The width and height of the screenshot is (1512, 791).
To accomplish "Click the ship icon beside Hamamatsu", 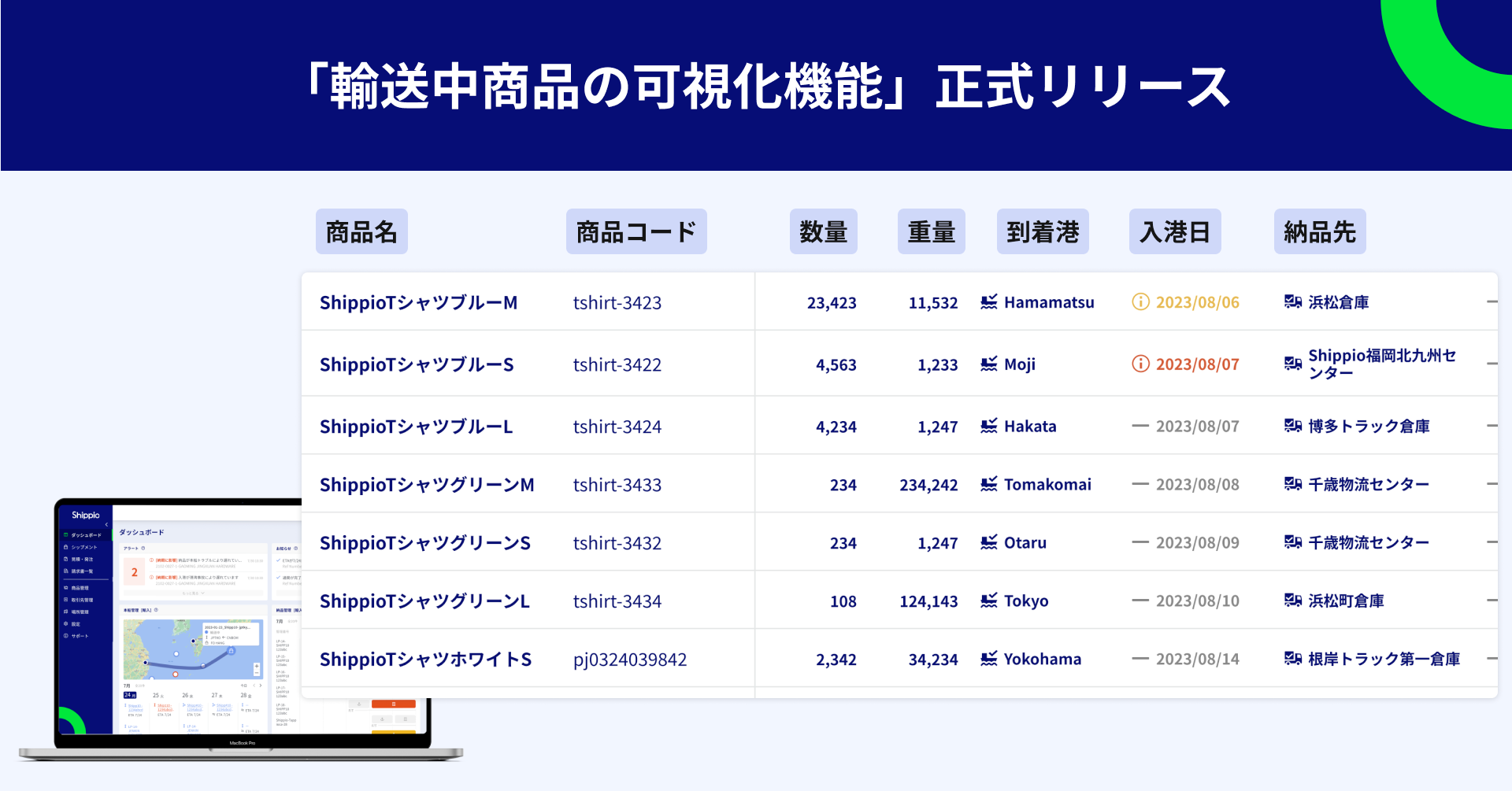I will [x=989, y=302].
